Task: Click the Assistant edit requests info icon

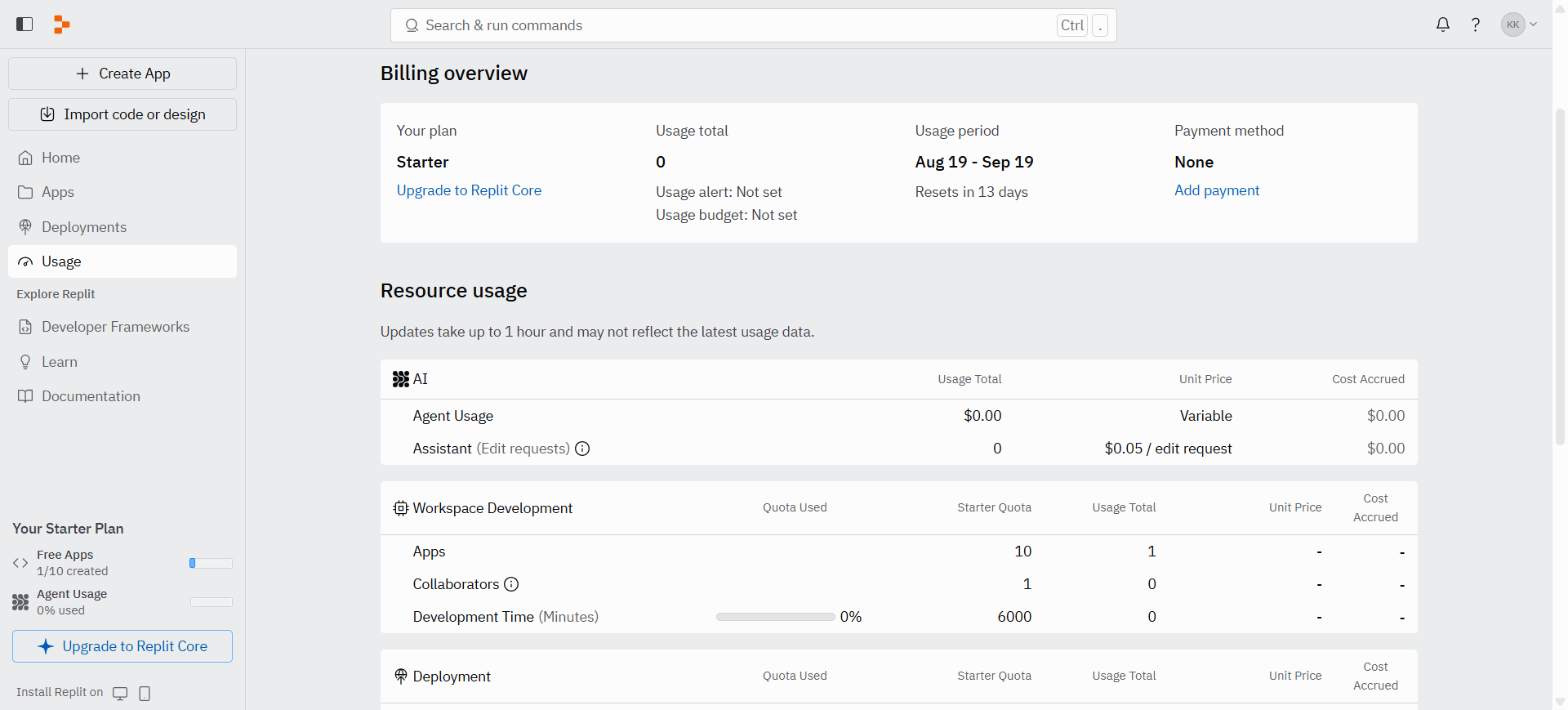Action: [x=582, y=449]
